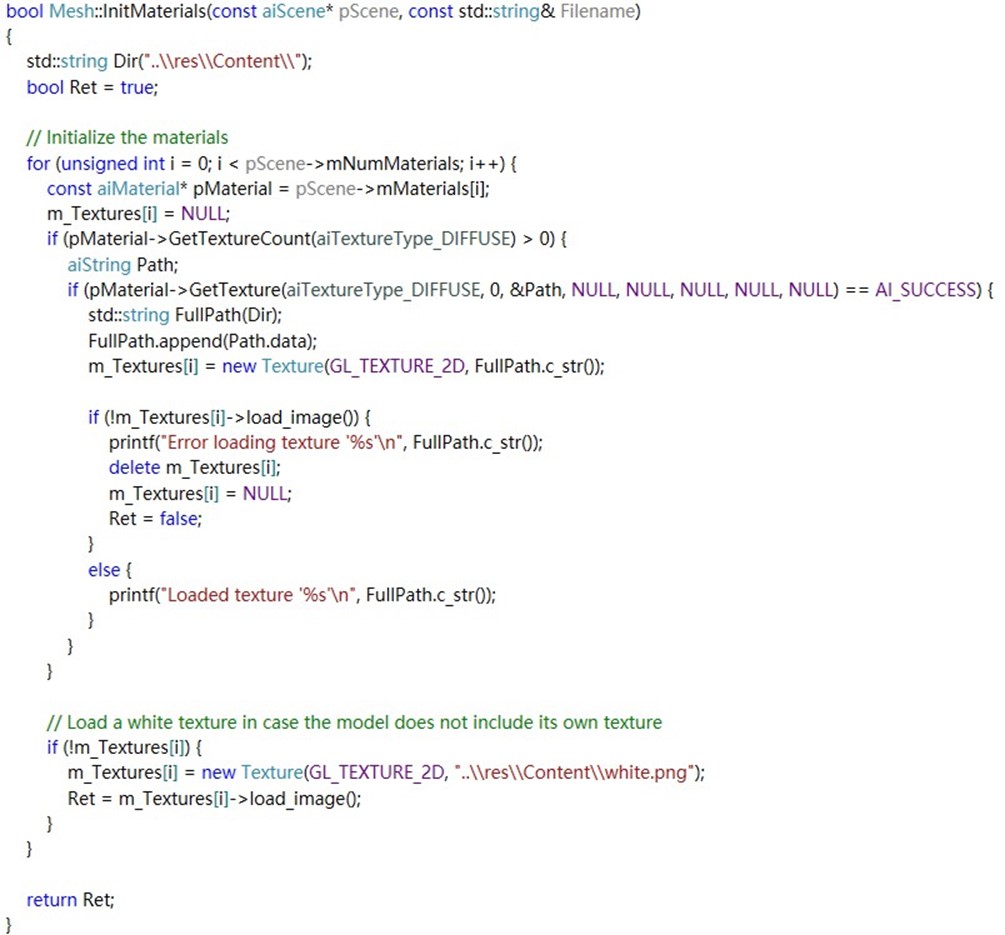Click on GetTextureCount call
The width and height of the screenshot is (1005, 935).
(x=240, y=239)
